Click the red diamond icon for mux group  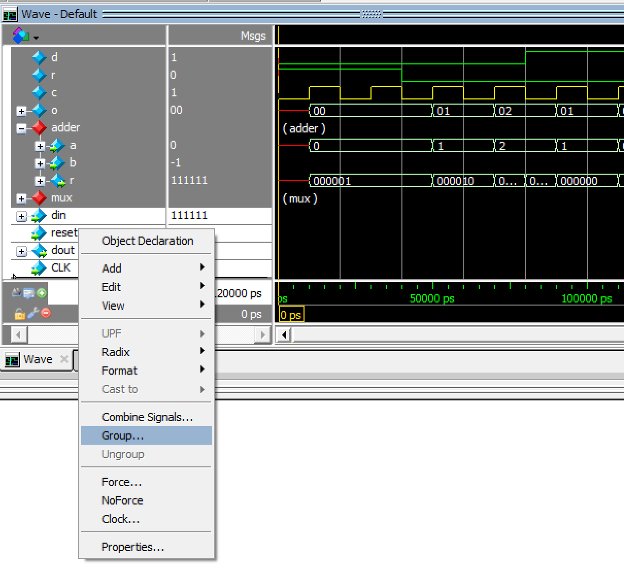point(39,198)
